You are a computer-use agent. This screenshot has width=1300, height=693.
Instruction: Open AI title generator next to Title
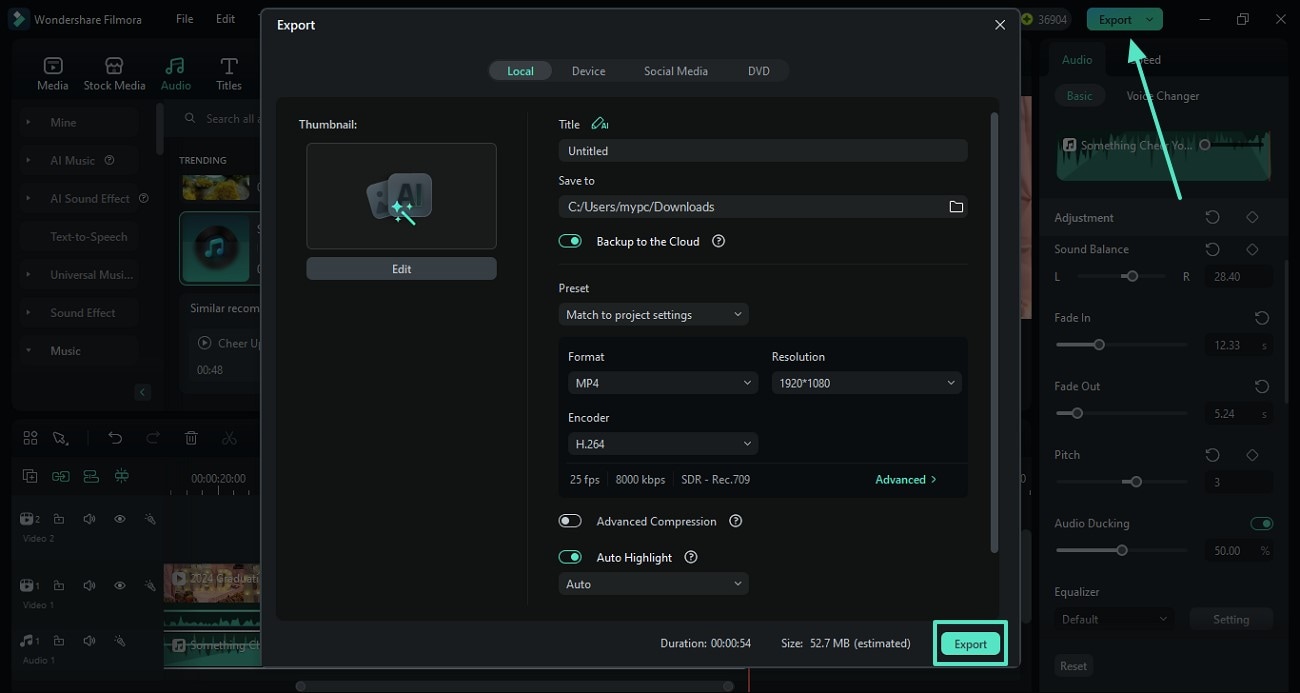pos(600,124)
